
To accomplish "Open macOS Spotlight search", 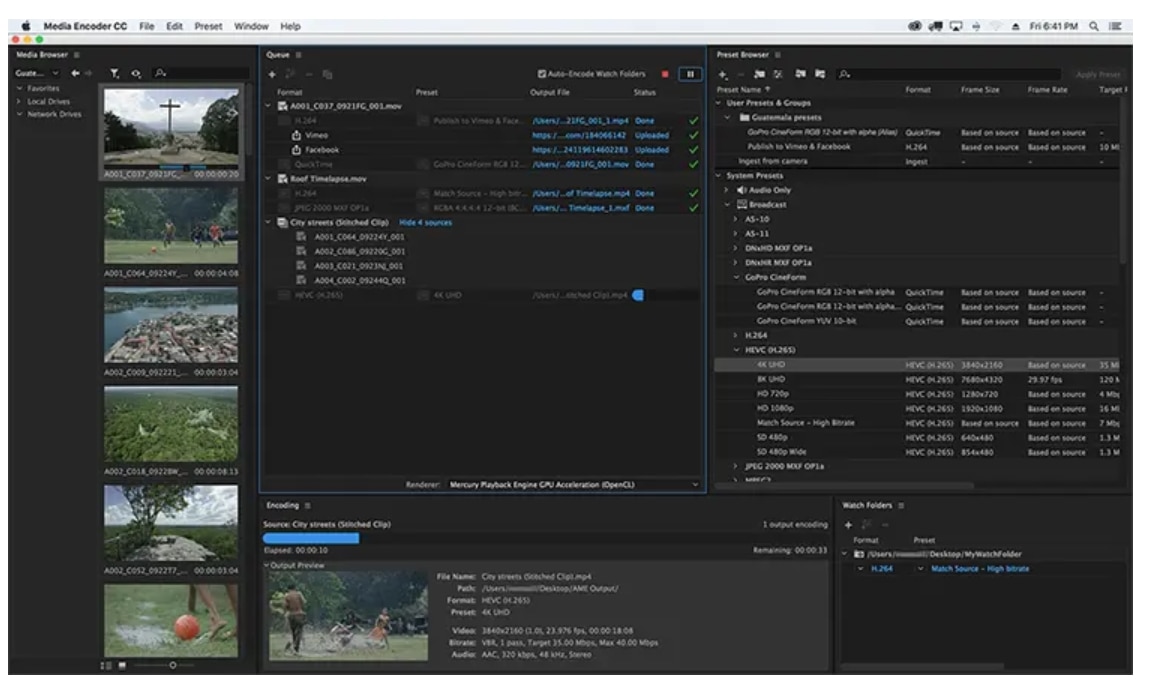I will [x=1094, y=26].
